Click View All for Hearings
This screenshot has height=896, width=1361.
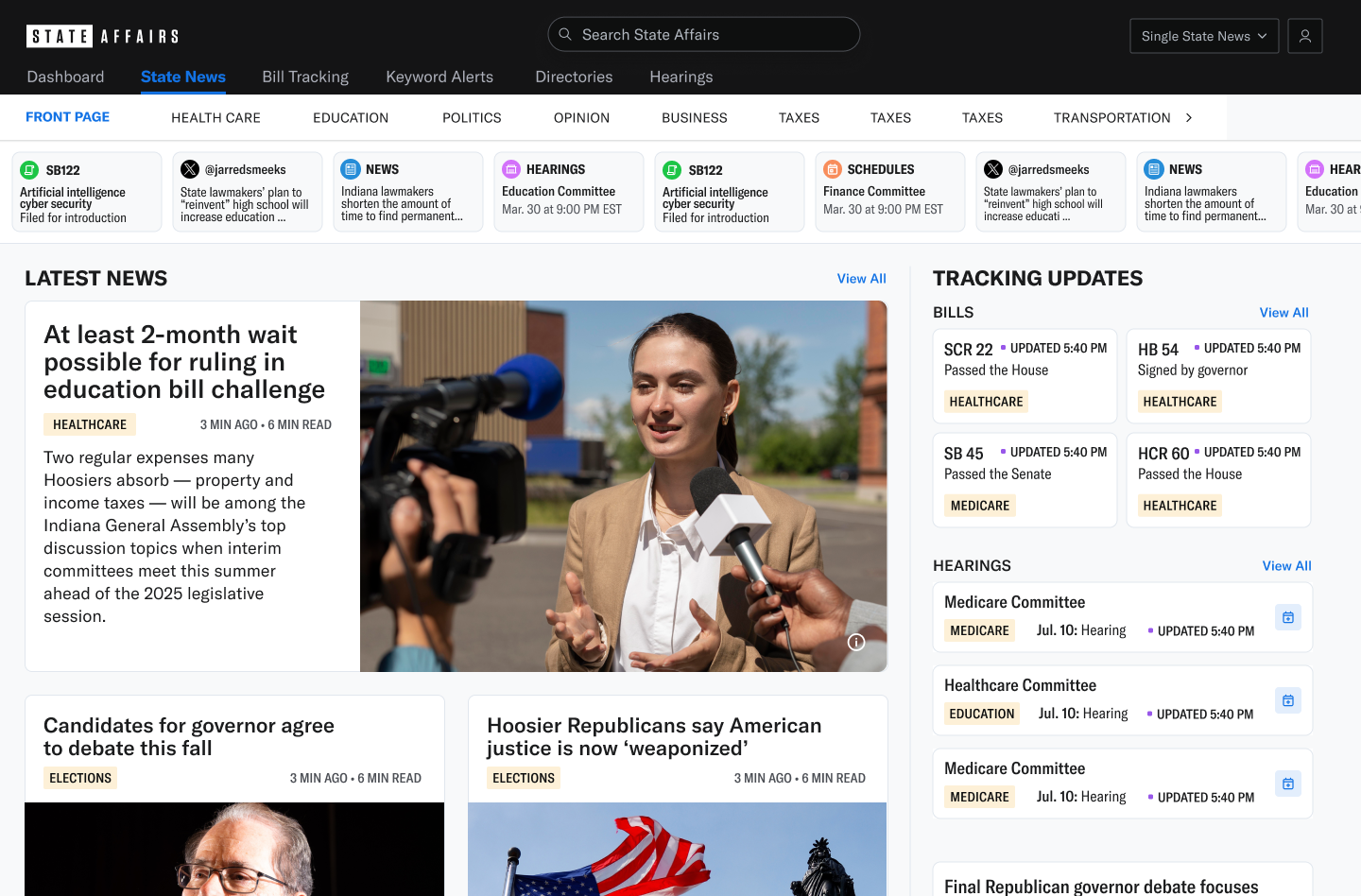tap(1286, 566)
